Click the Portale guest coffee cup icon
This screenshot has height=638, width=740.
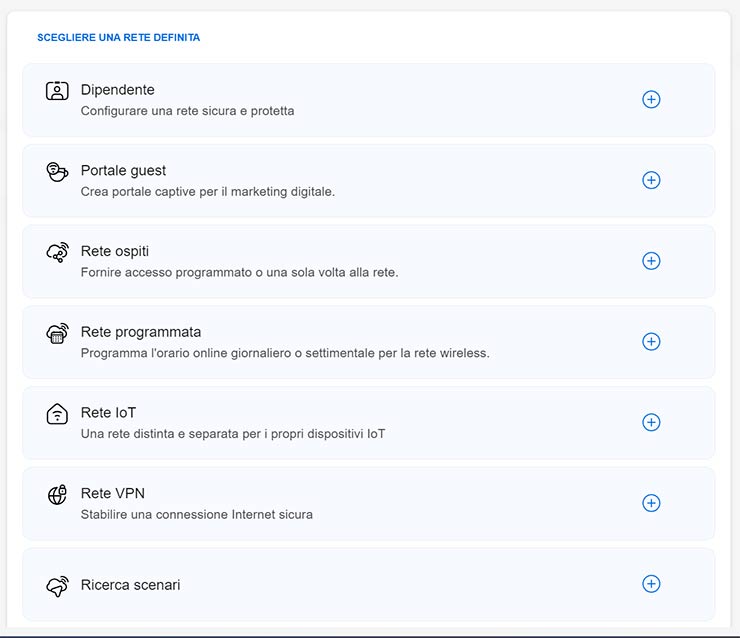[x=57, y=172]
